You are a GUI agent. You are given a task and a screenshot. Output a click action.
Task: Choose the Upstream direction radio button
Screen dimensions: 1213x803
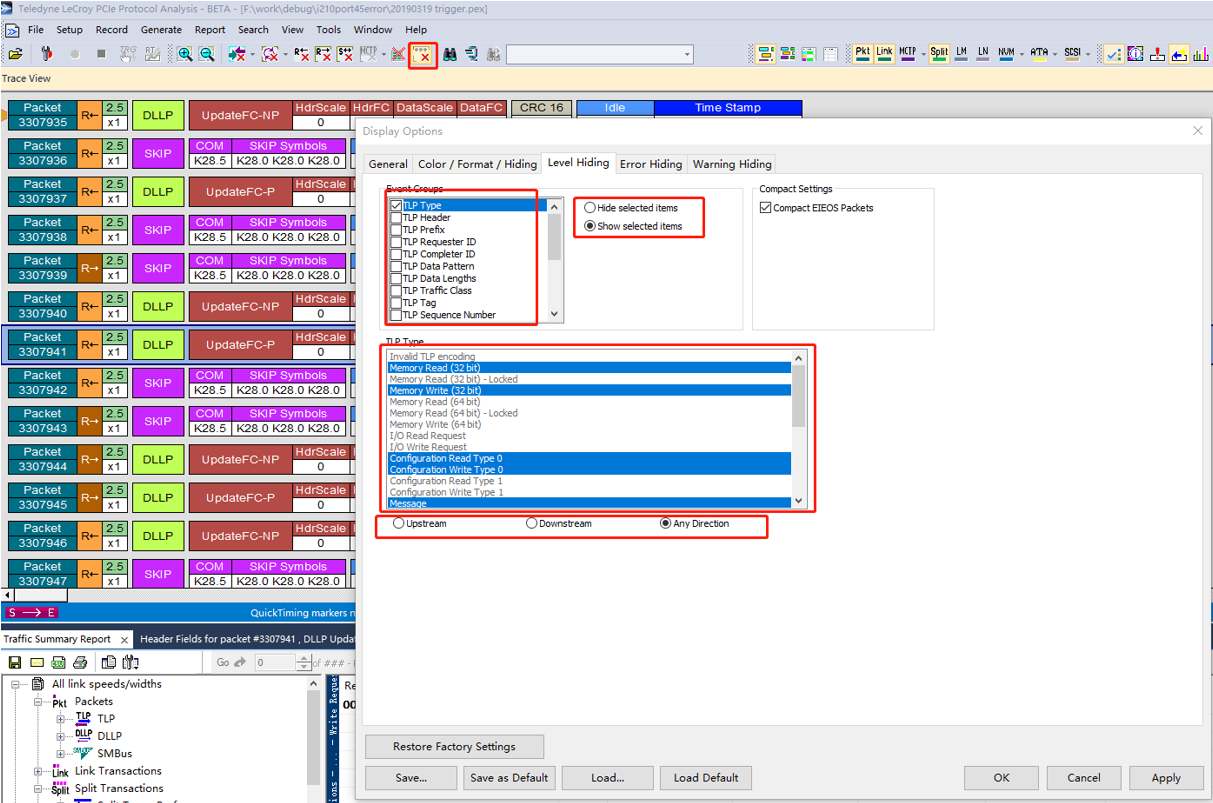point(398,523)
